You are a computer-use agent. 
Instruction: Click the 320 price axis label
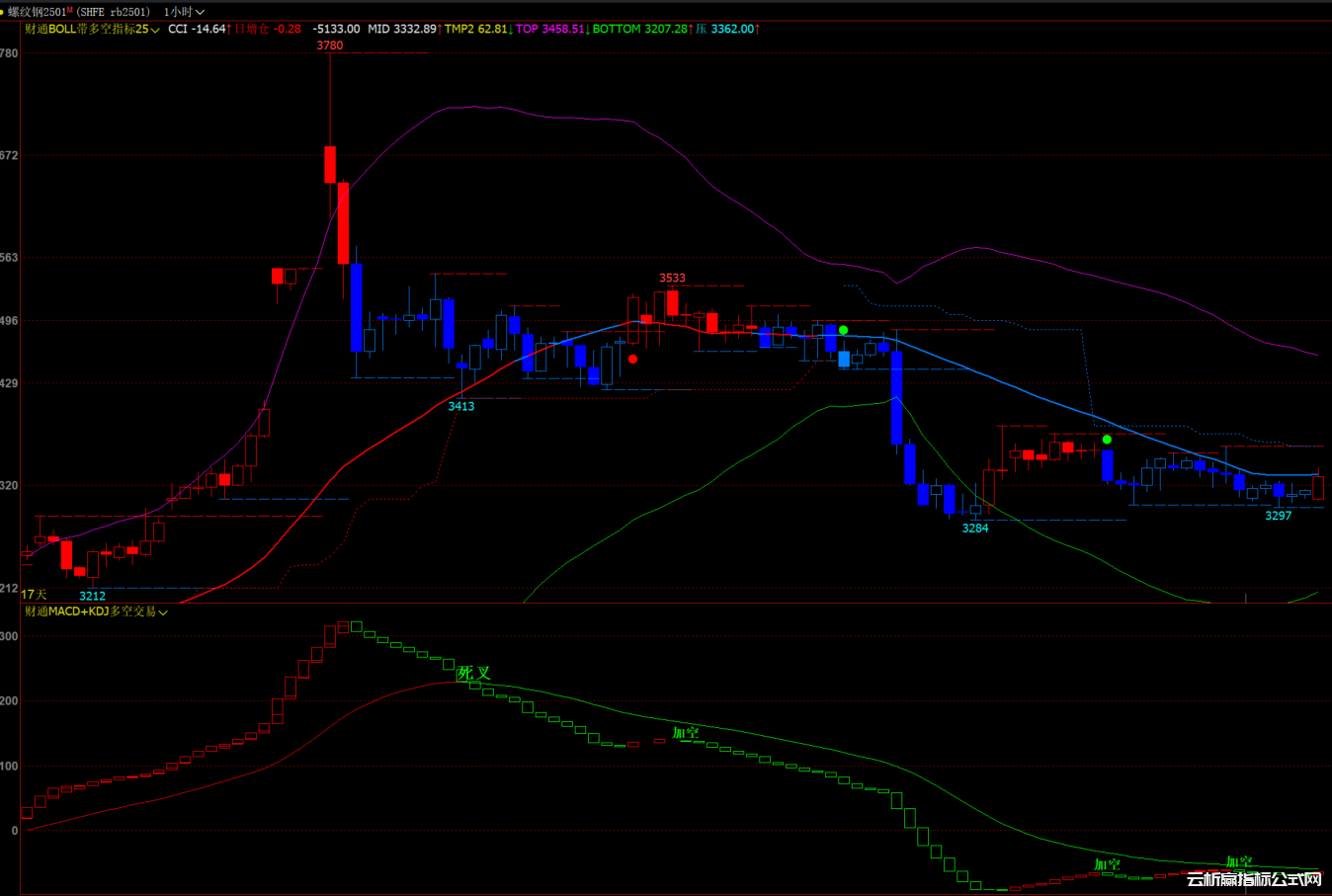tap(9, 486)
